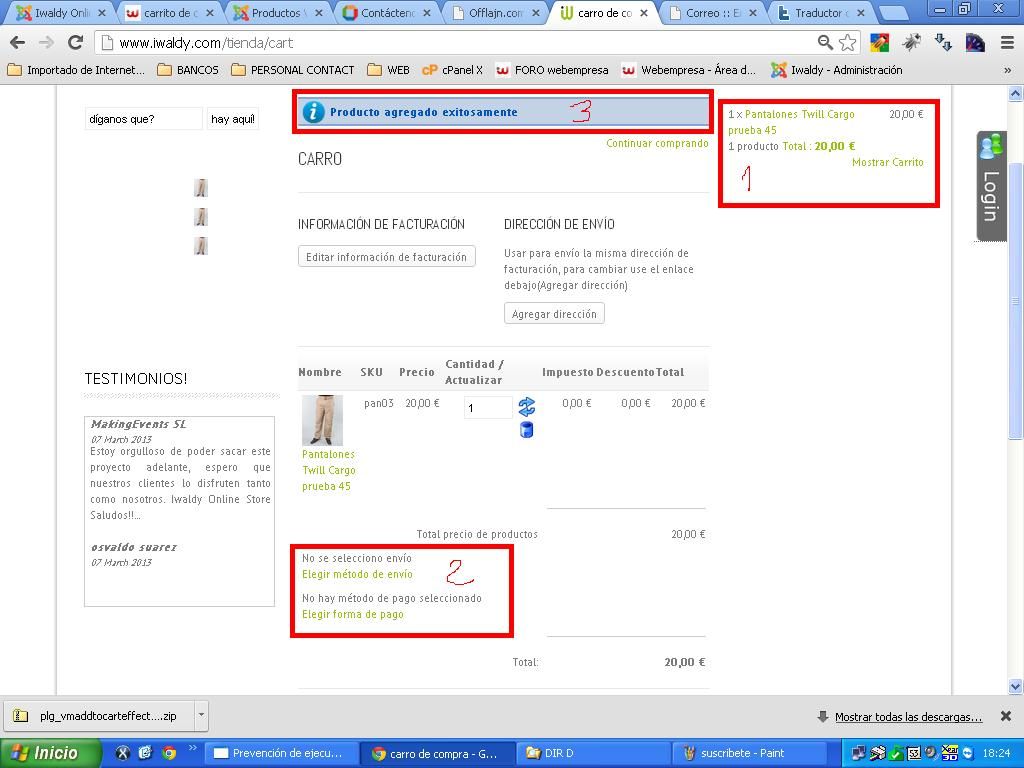Click 'Mostrar todas las descargas...' link
The width and height of the screenshot is (1024, 768).
[x=908, y=716]
